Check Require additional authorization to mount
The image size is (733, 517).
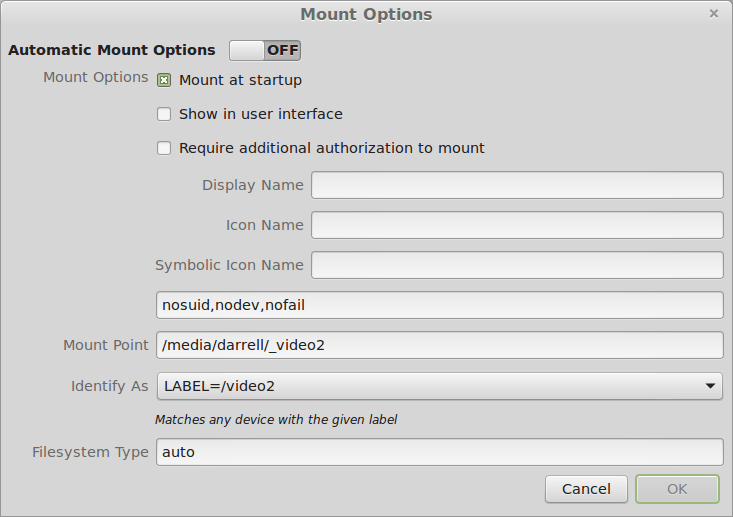pos(165,148)
